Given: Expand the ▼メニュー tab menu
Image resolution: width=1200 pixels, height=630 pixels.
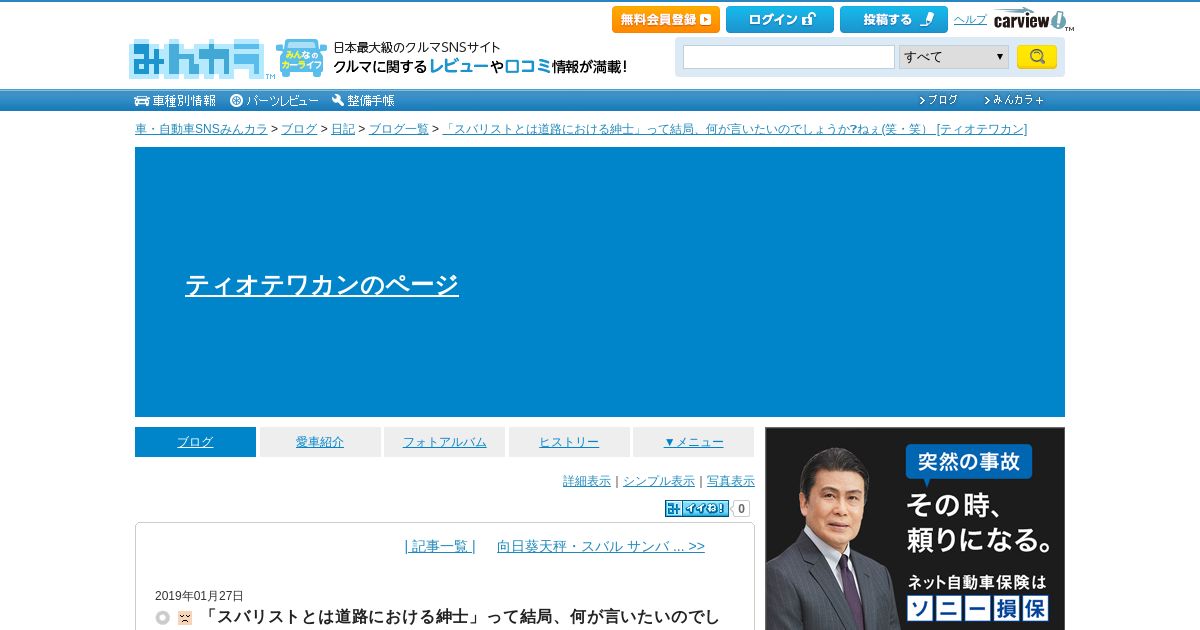Looking at the screenshot, I should [693, 442].
